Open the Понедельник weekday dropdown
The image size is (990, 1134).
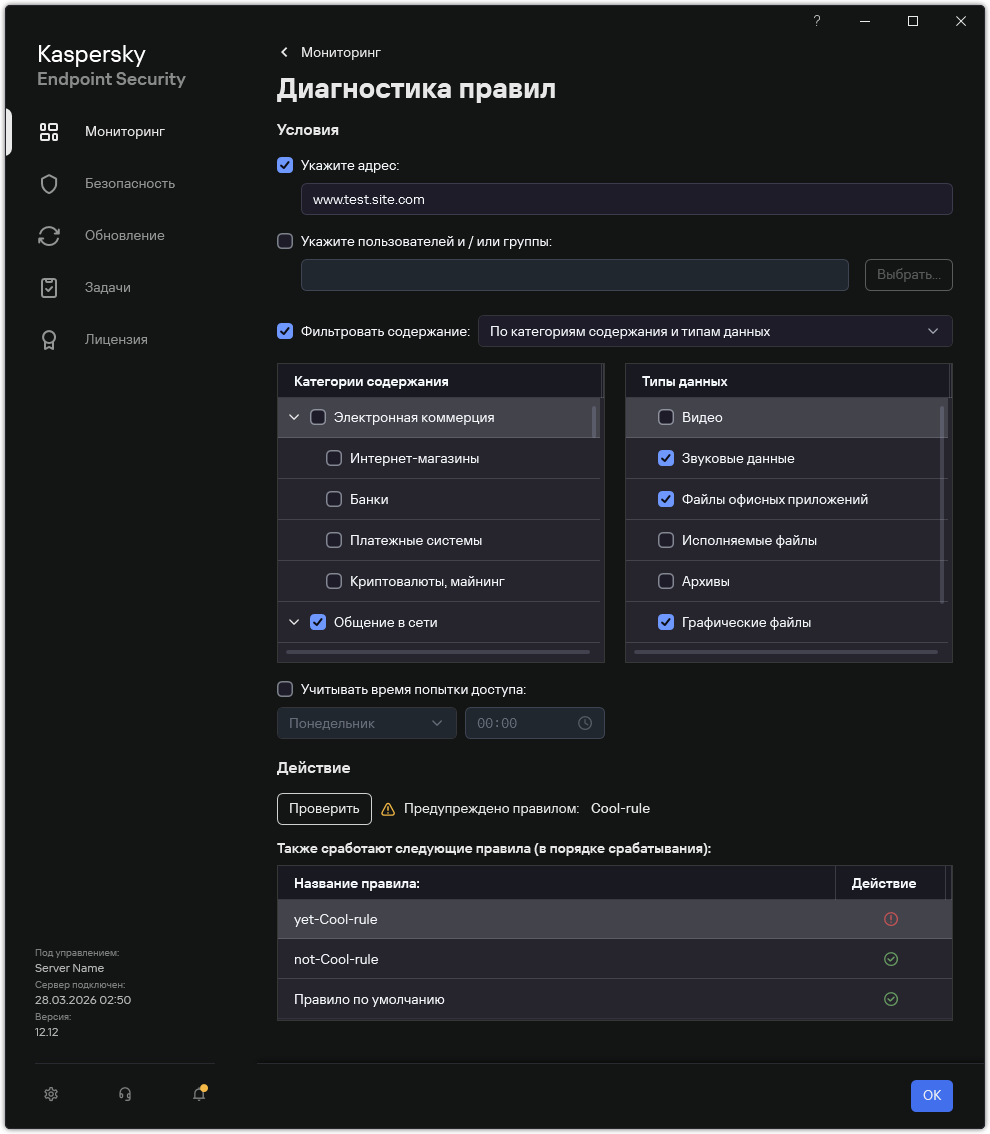[x=367, y=723]
